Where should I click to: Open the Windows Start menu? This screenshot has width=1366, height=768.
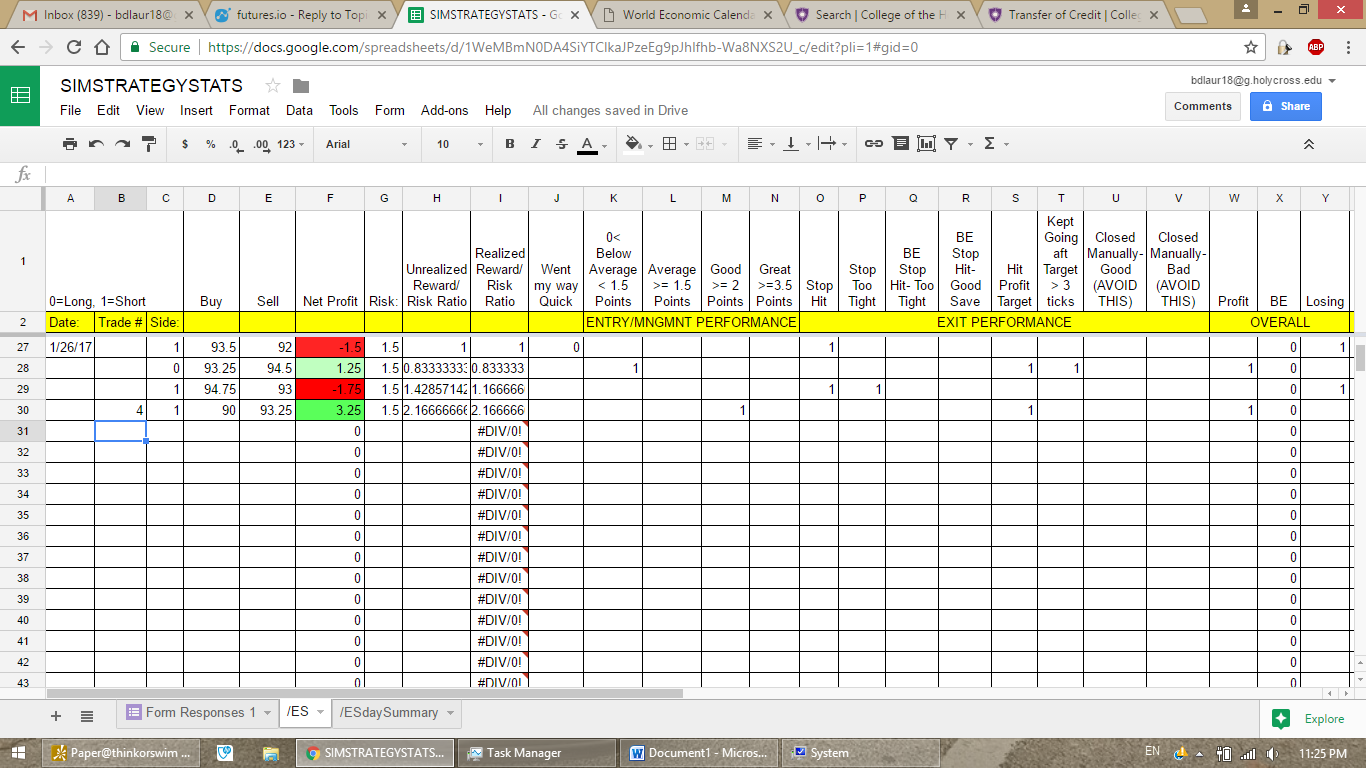(x=19, y=753)
